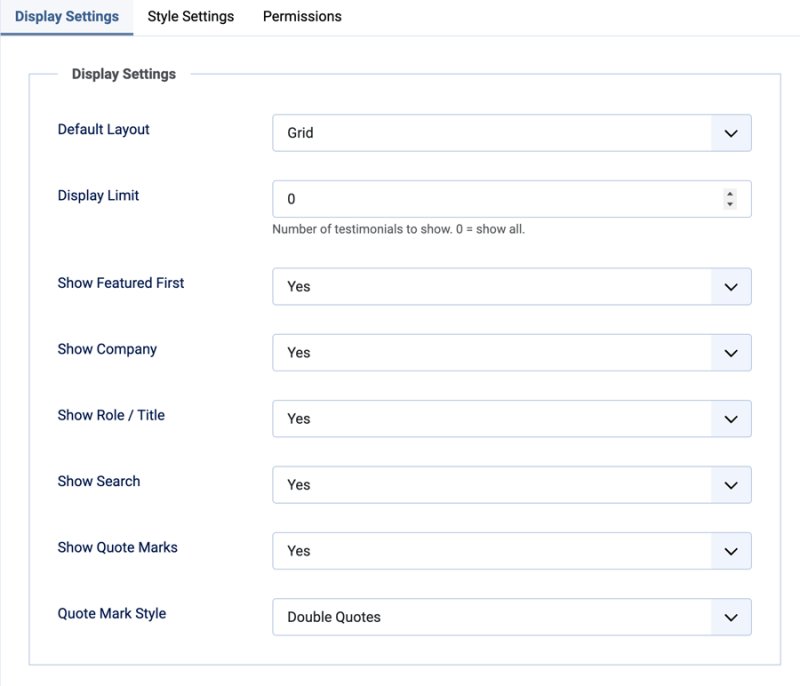
Task: Decrease Display Limit with the down stepper arrow
Action: [x=730, y=204]
